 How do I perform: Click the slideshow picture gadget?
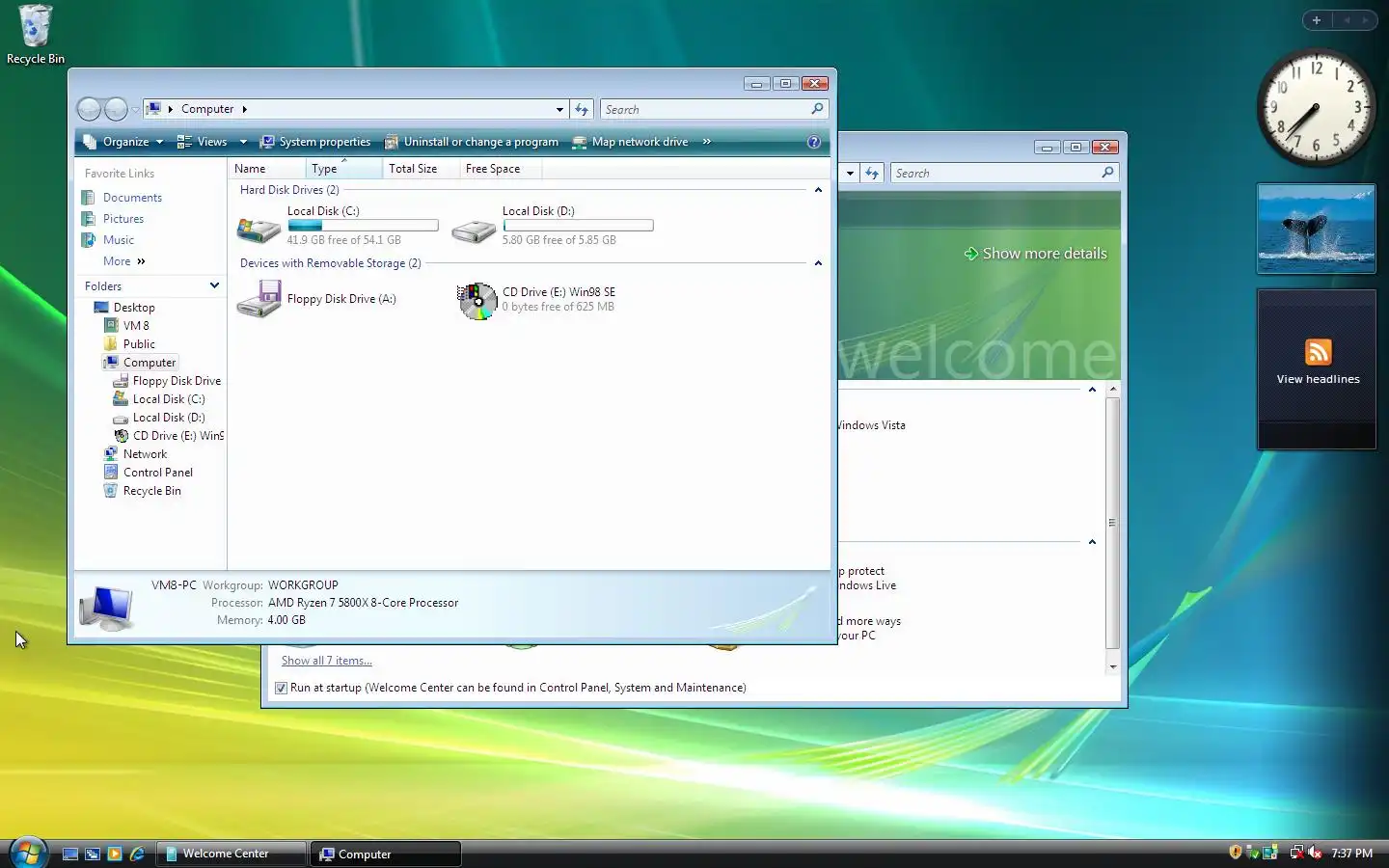coord(1317,229)
